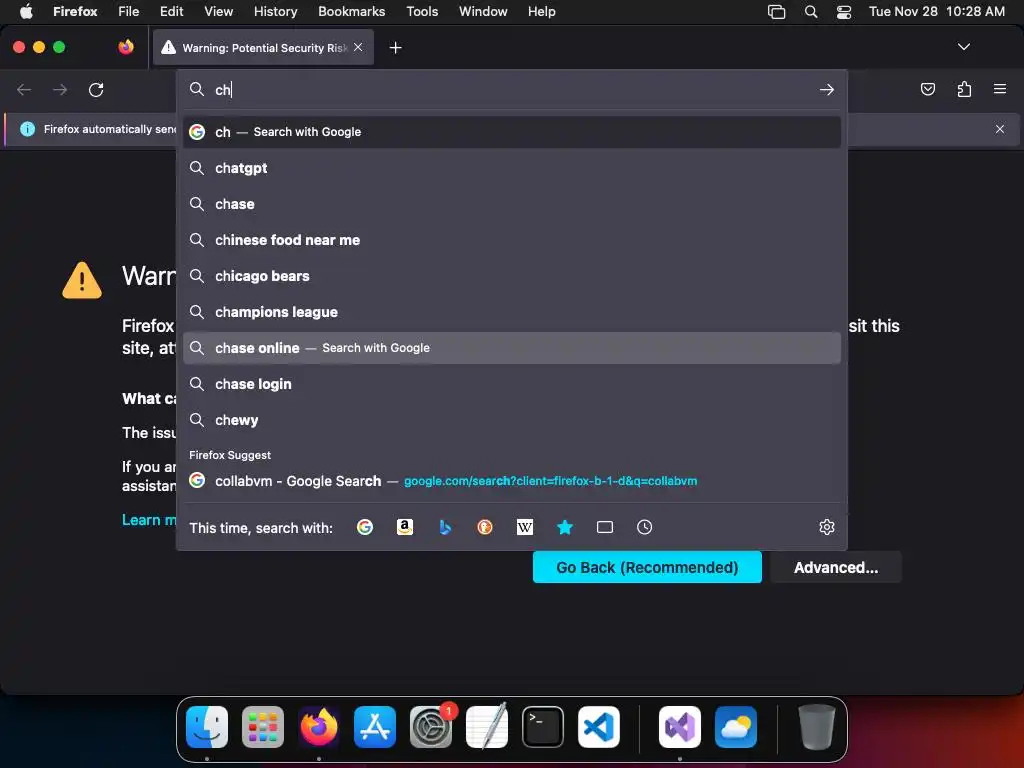Viewport: 1024px width, 768px height.
Task: Open search settings gear icon
Action: (x=827, y=527)
